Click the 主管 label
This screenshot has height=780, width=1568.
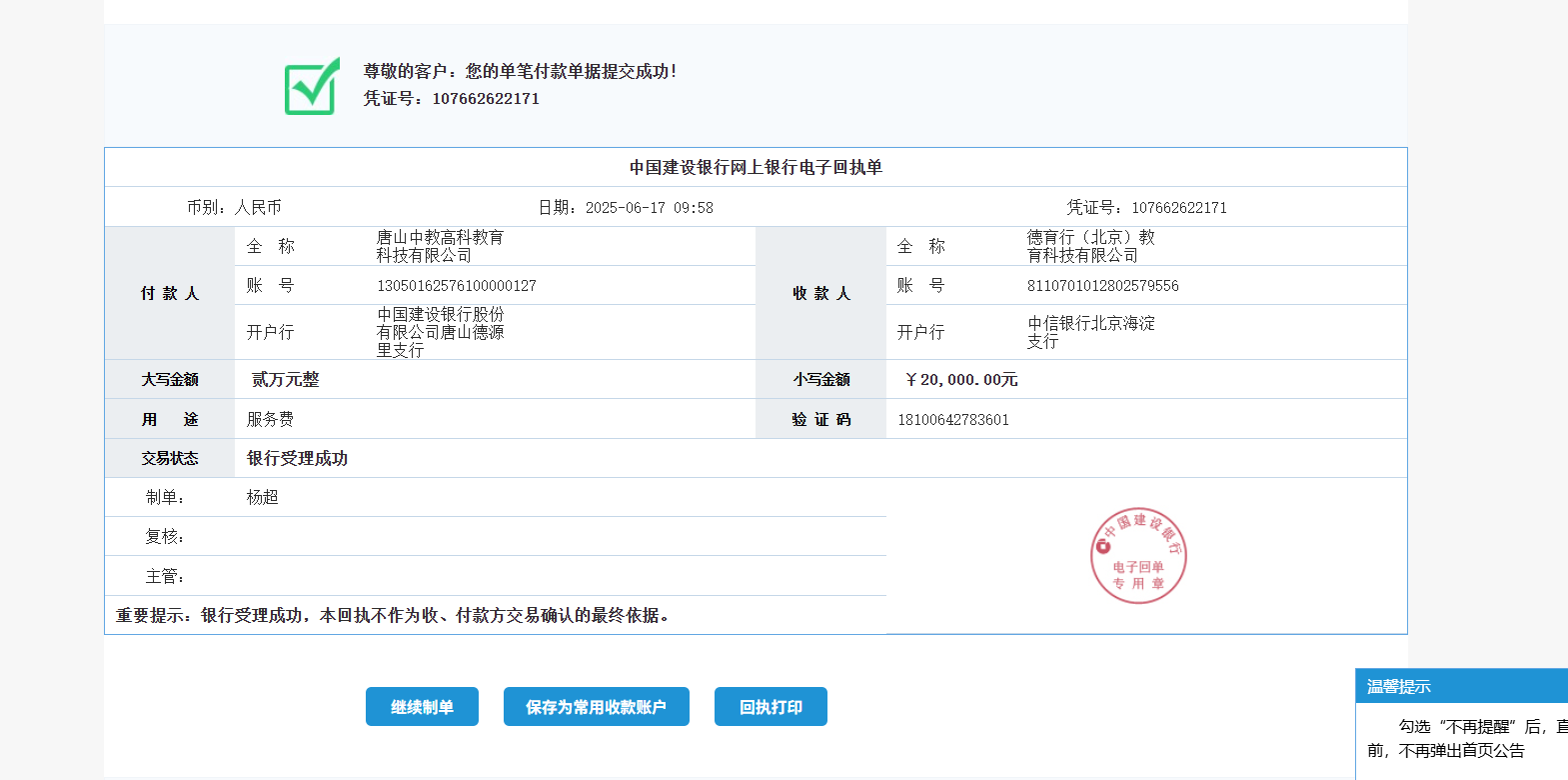coord(164,576)
